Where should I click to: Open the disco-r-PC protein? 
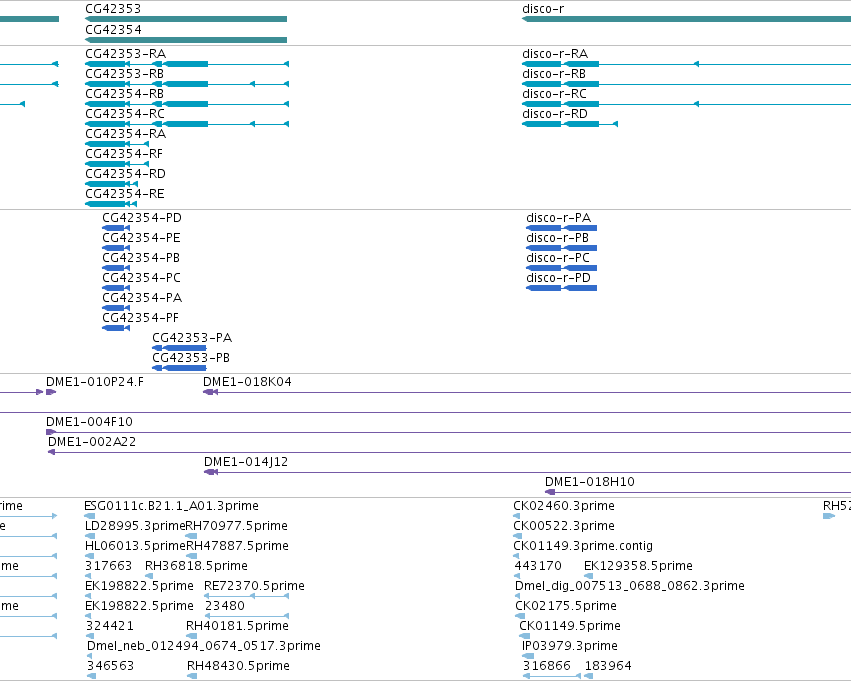tap(558, 258)
